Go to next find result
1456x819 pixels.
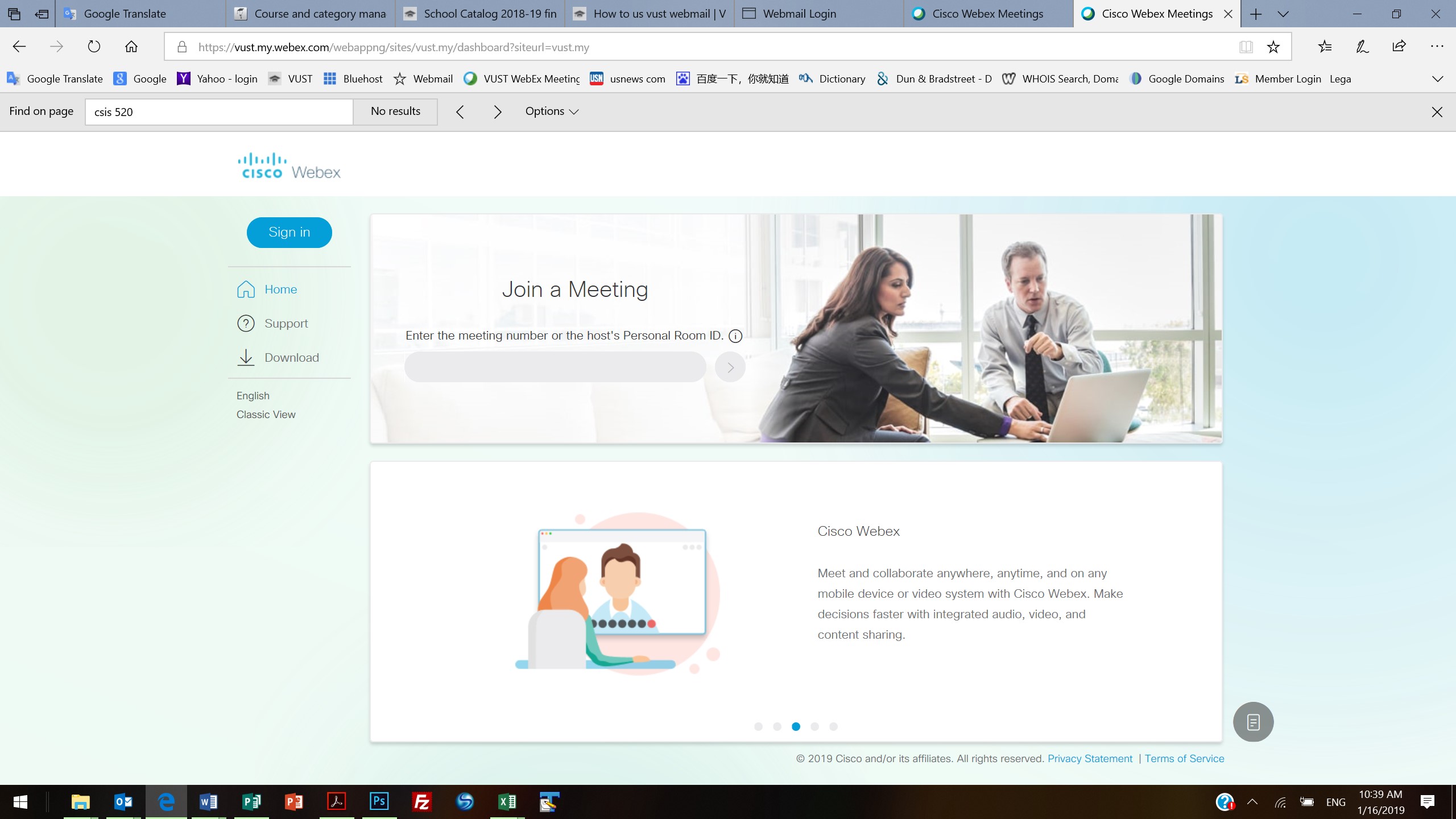[x=498, y=112]
